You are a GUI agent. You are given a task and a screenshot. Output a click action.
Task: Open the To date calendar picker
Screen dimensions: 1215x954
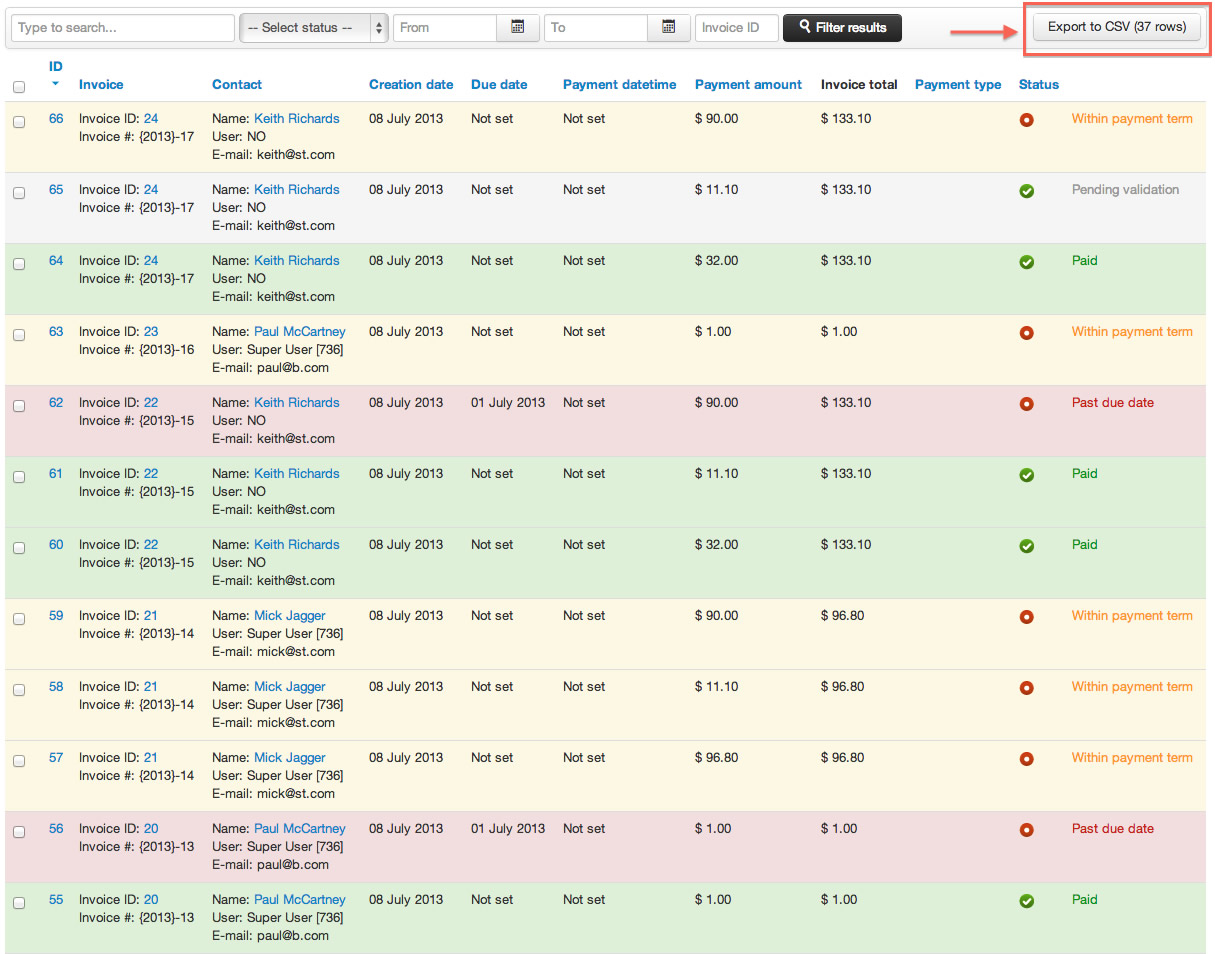(x=668, y=28)
